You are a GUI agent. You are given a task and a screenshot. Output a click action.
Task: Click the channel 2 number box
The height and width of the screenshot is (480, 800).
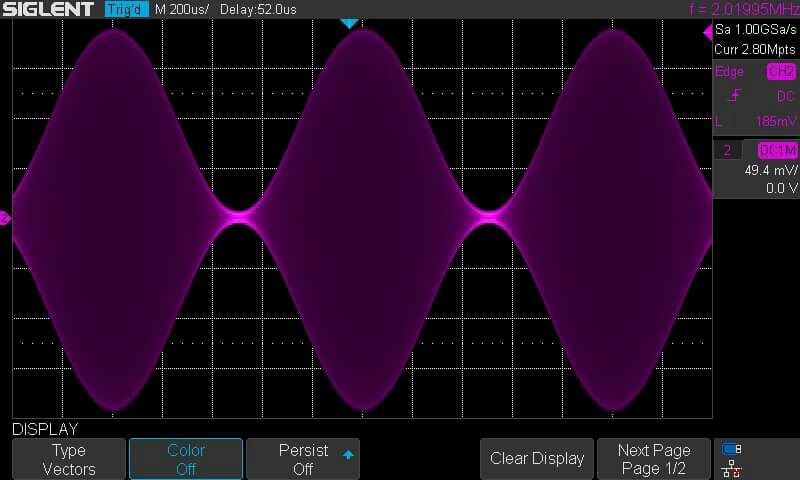(728, 150)
